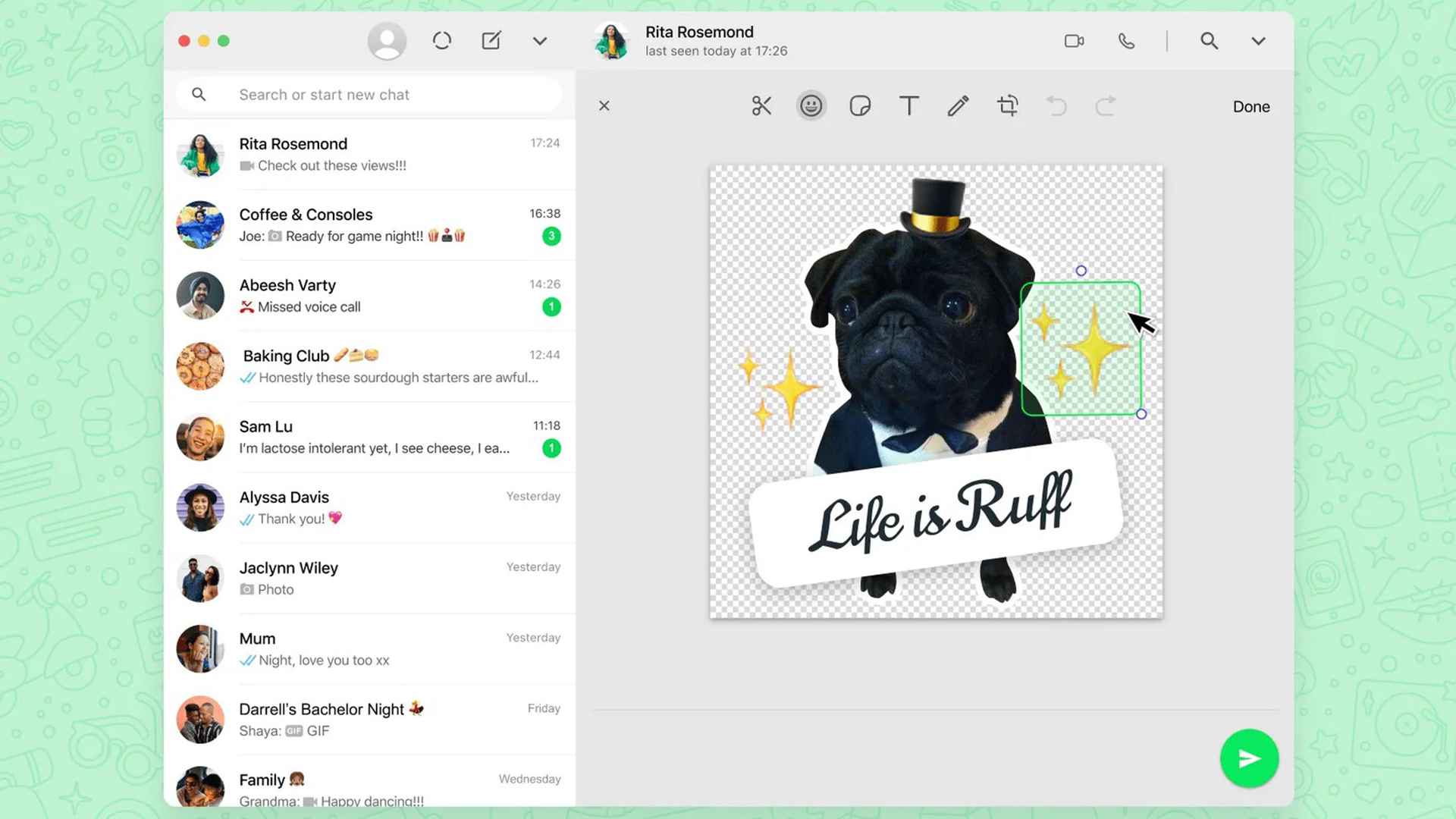Open the Emoji sticker picker

[x=810, y=106]
